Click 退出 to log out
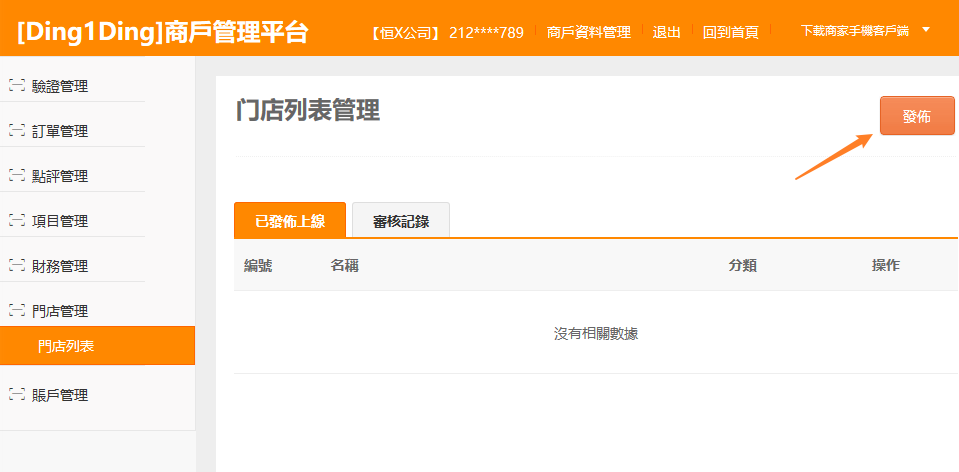Image resolution: width=959 pixels, height=472 pixels. pyautogui.click(x=666, y=32)
